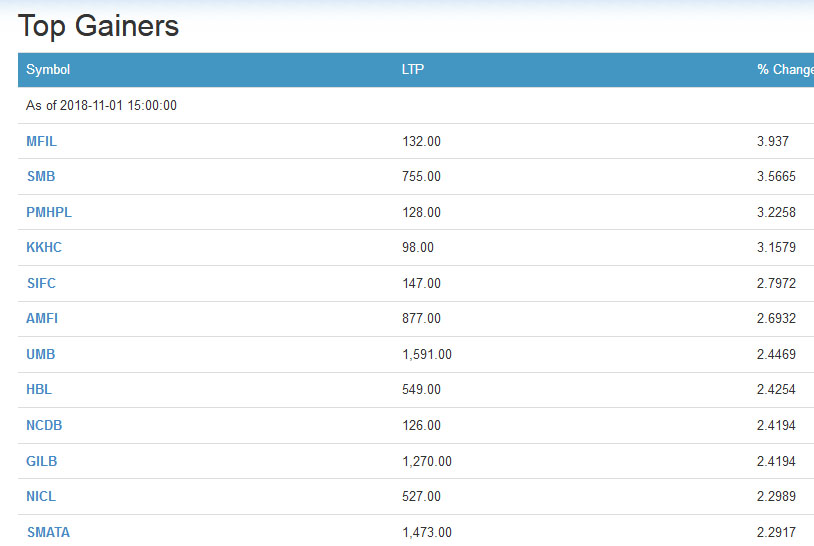Click the SMB percent change 3.5665
The width and height of the screenshot is (814, 546).
click(776, 176)
